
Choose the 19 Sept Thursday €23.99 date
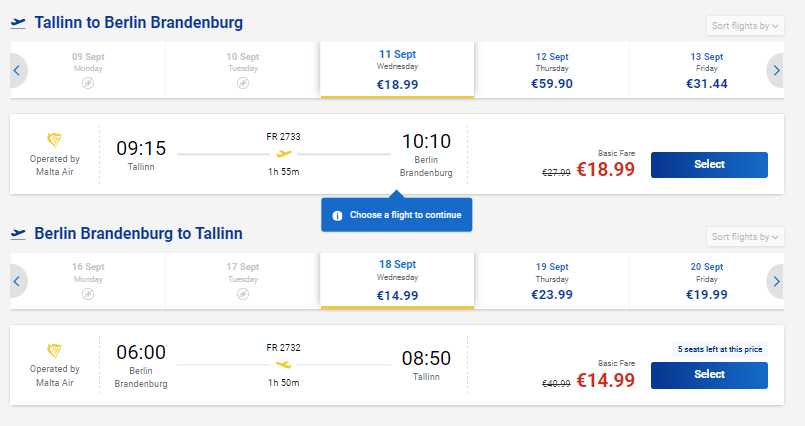(x=552, y=281)
